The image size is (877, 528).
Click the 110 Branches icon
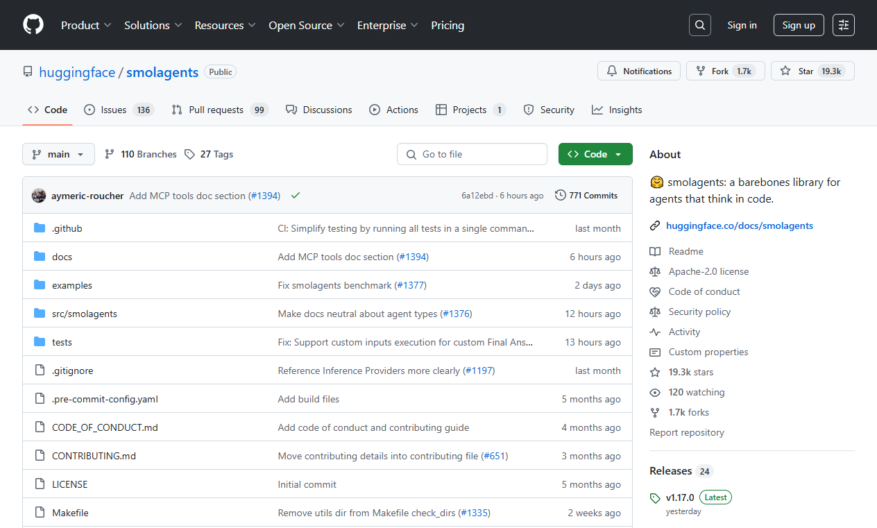(110, 154)
